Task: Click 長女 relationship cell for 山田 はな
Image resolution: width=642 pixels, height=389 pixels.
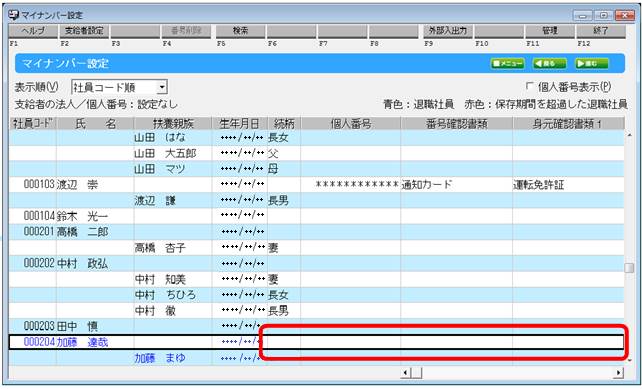Action: [x=284, y=138]
